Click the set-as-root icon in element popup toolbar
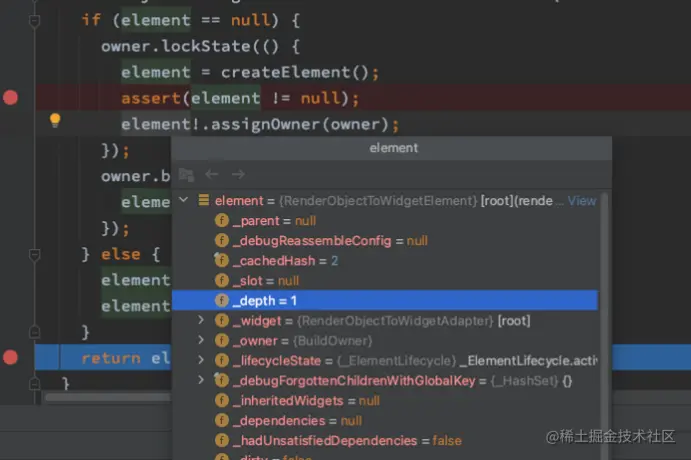Image resolution: width=691 pixels, height=460 pixels. tap(186, 175)
